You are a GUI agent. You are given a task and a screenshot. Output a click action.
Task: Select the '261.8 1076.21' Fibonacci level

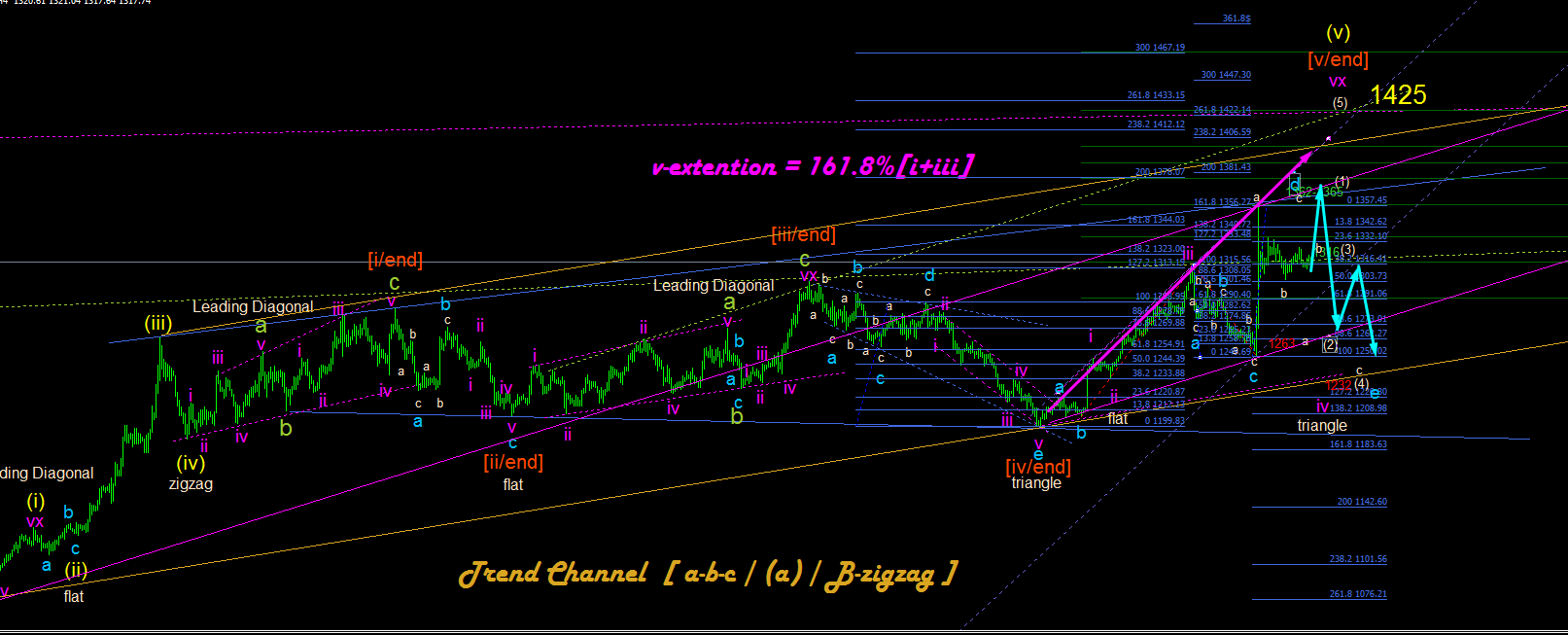[x=1358, y=594]
